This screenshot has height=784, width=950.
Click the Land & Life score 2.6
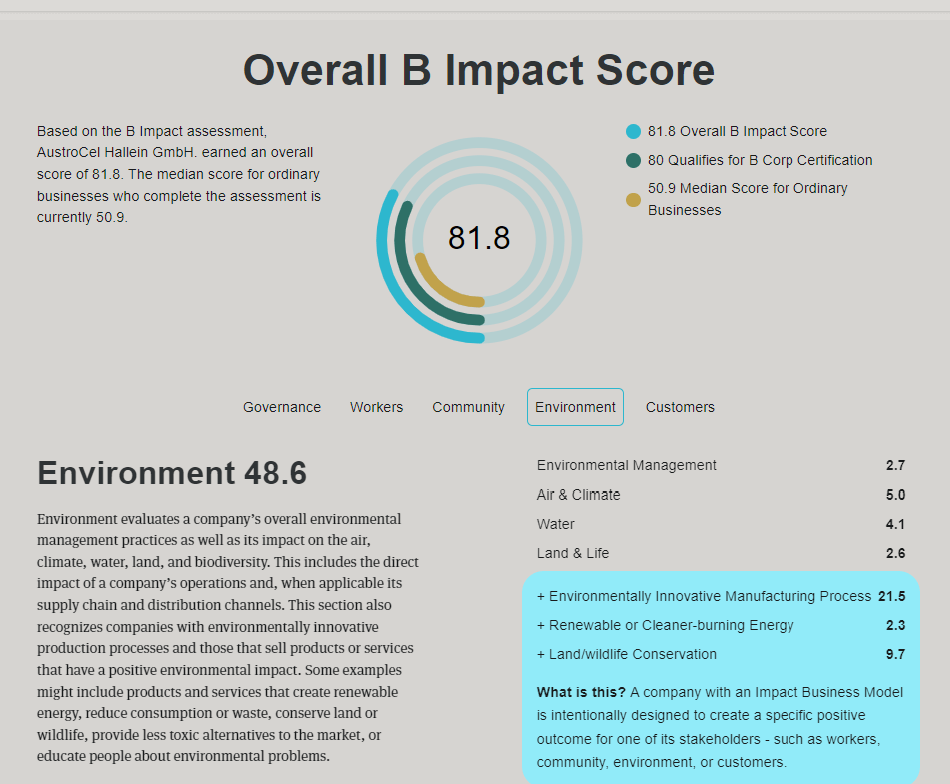pyautogui.click(x=895, y=553)
